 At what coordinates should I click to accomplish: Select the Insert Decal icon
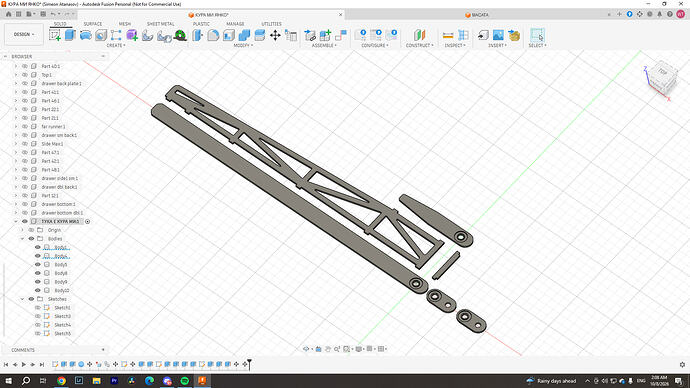(x=514, y=35)
